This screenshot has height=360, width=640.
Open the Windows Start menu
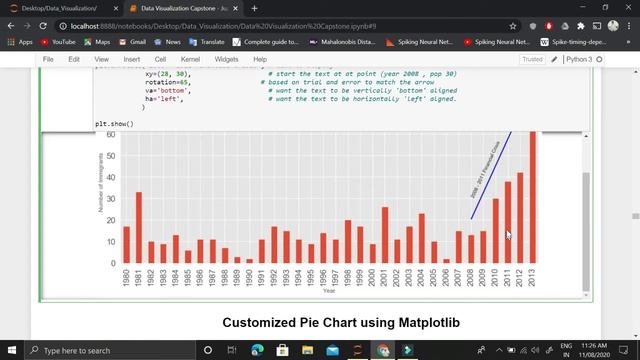click(x=12, y=350)
